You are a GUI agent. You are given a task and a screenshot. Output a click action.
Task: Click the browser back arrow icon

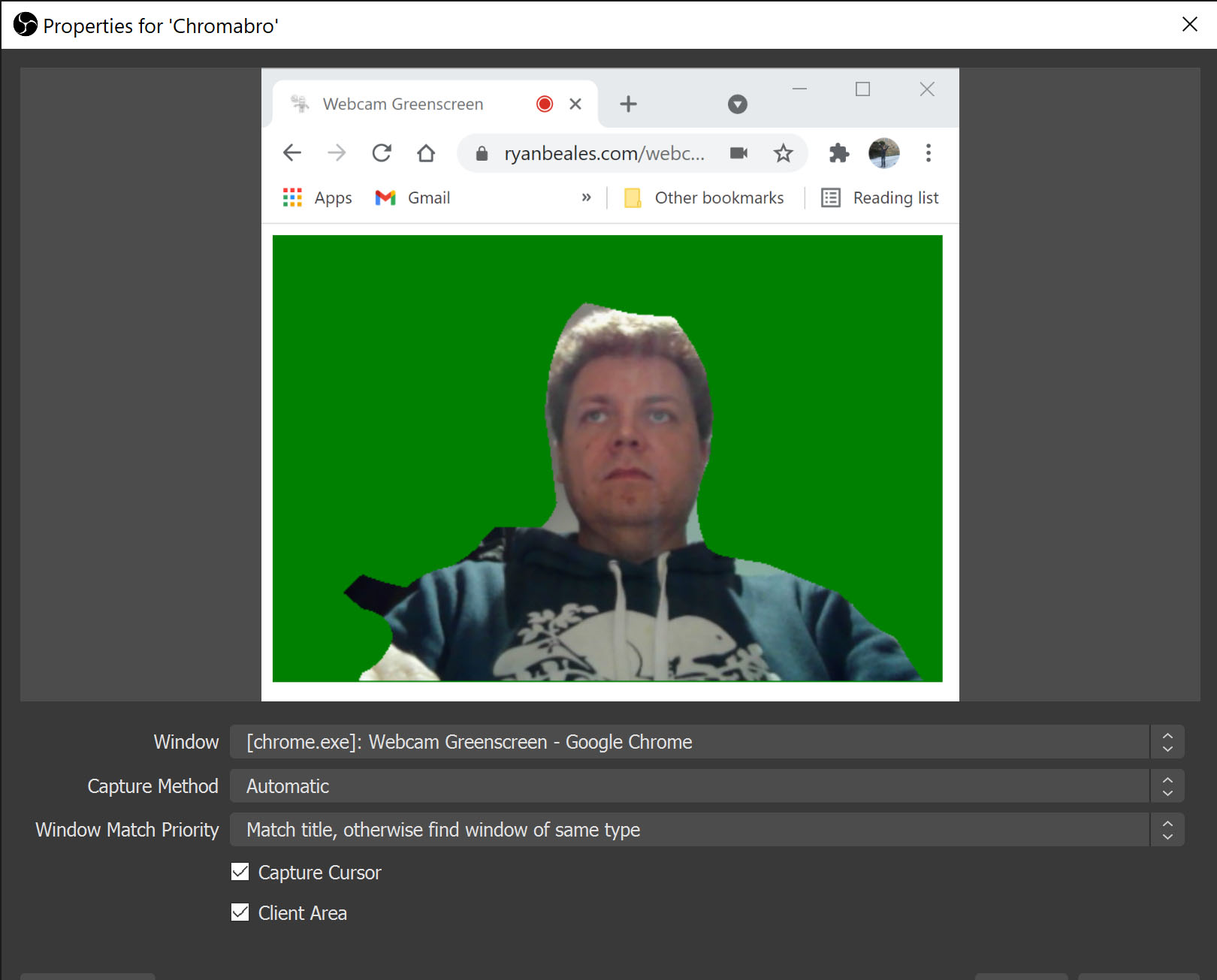tap(292, 153)
